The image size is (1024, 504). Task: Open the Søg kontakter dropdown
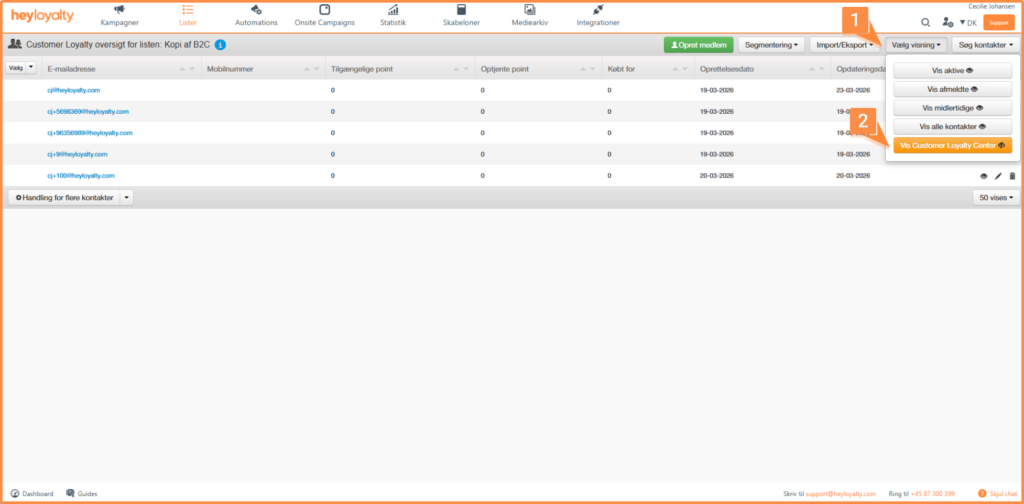(x=985, y=45)
